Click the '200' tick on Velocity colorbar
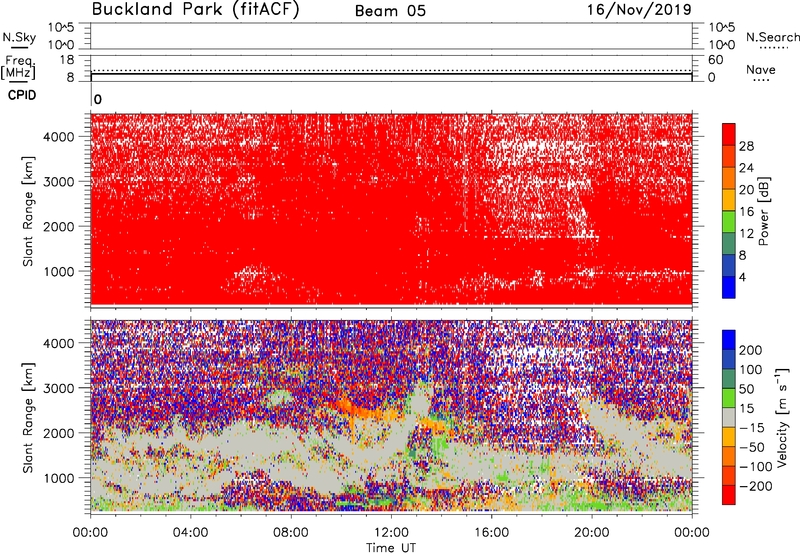The height and width of the screenshot is (554, 800). pyautogui.click(x=751, y=350)
